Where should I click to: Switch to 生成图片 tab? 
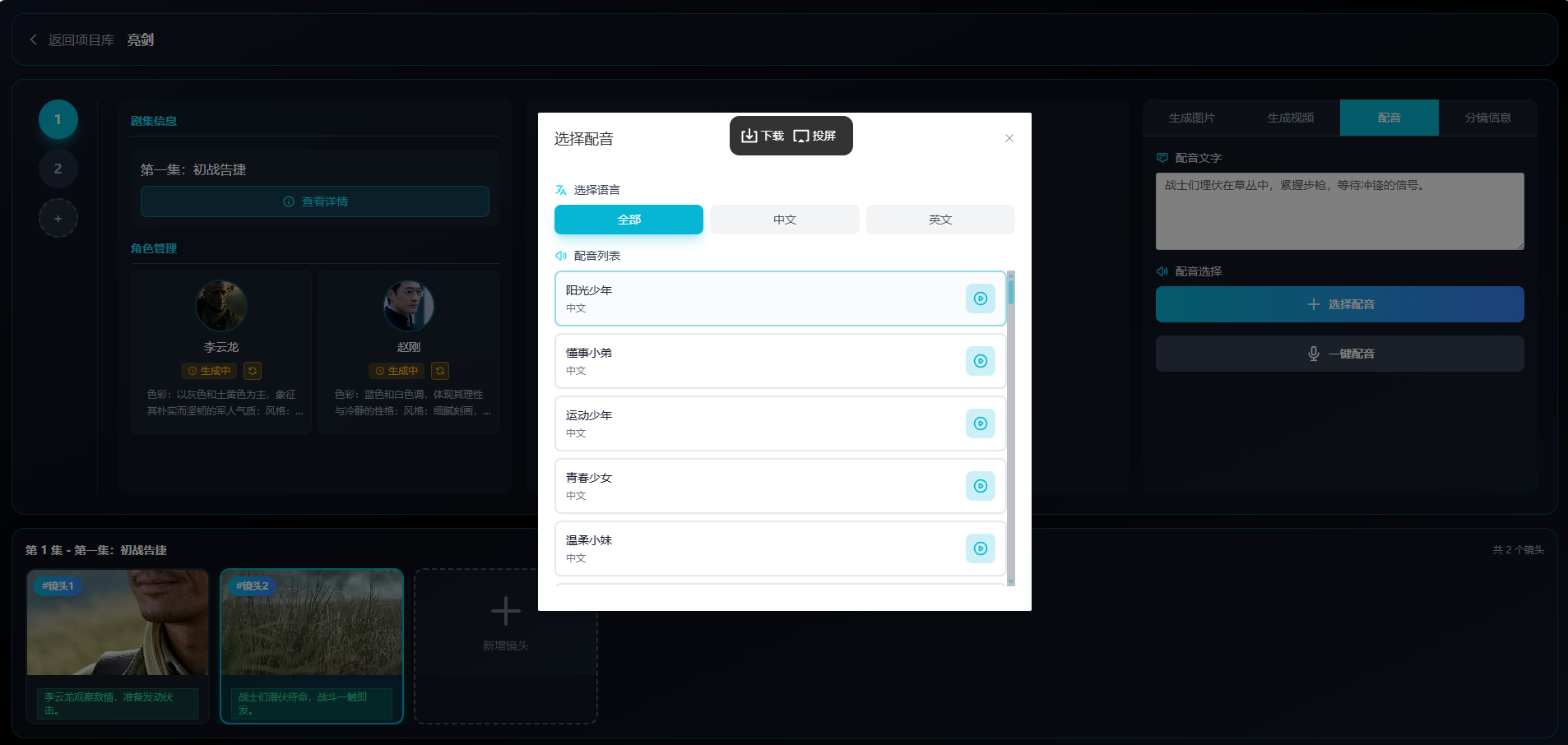coord(1192,118)
